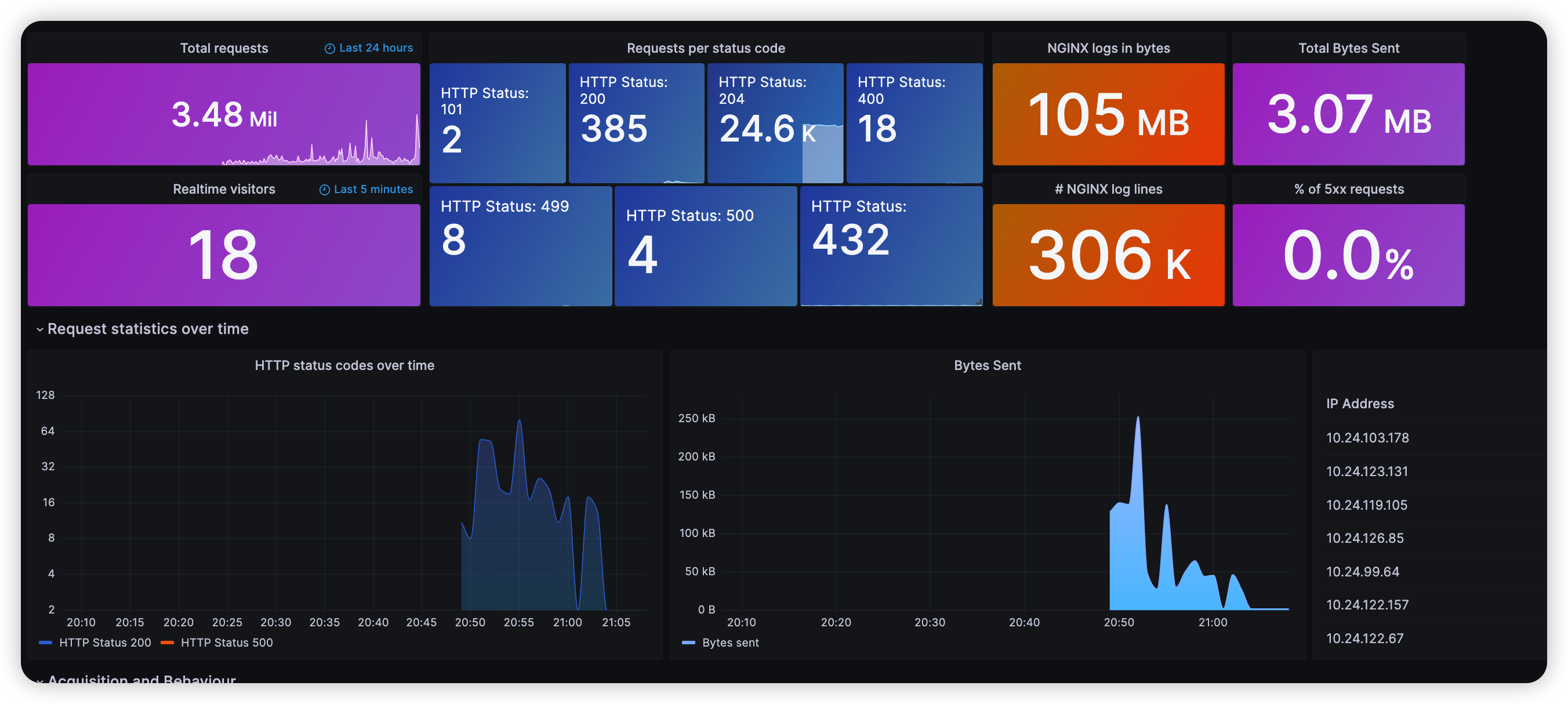Click the IP Address column header
Screen dimensions: 1568x704
[1360, 404]
